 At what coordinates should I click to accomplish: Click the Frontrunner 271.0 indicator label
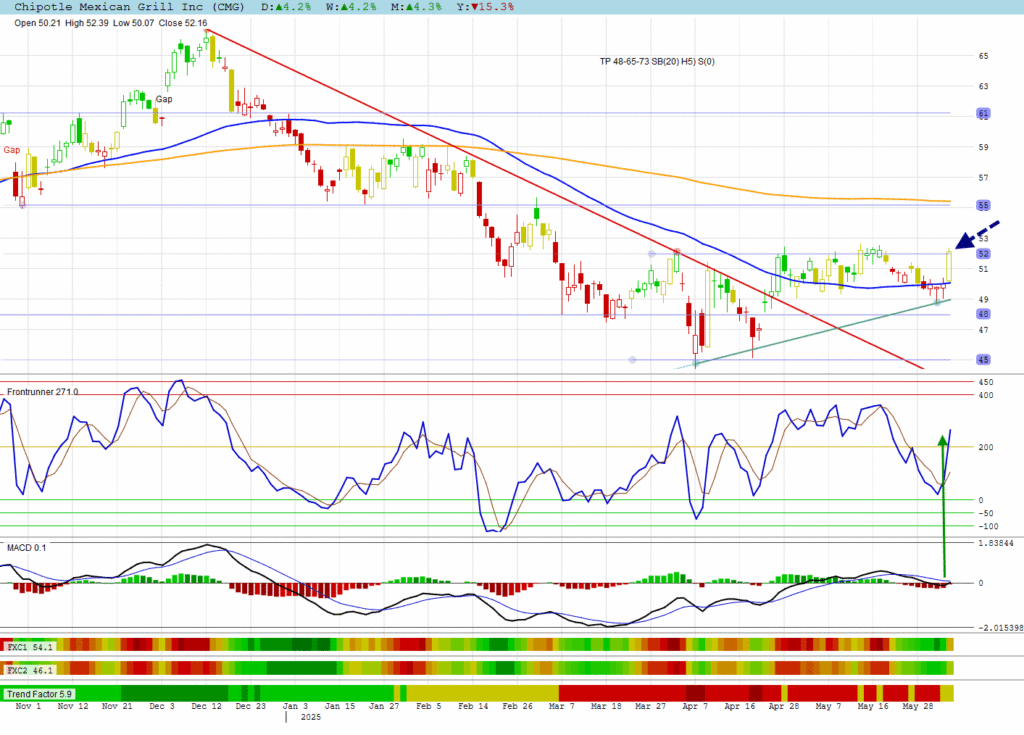[42, 392]
